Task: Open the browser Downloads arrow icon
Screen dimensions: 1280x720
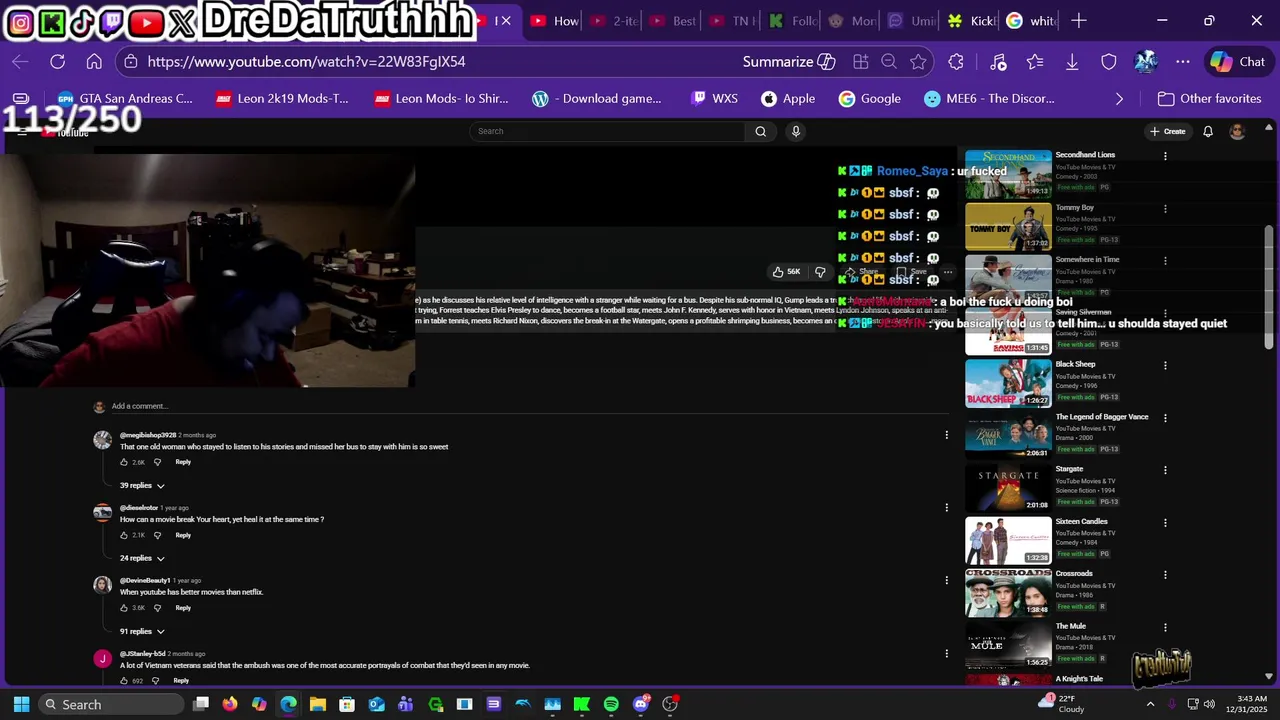Action: tap(1072, 62)
